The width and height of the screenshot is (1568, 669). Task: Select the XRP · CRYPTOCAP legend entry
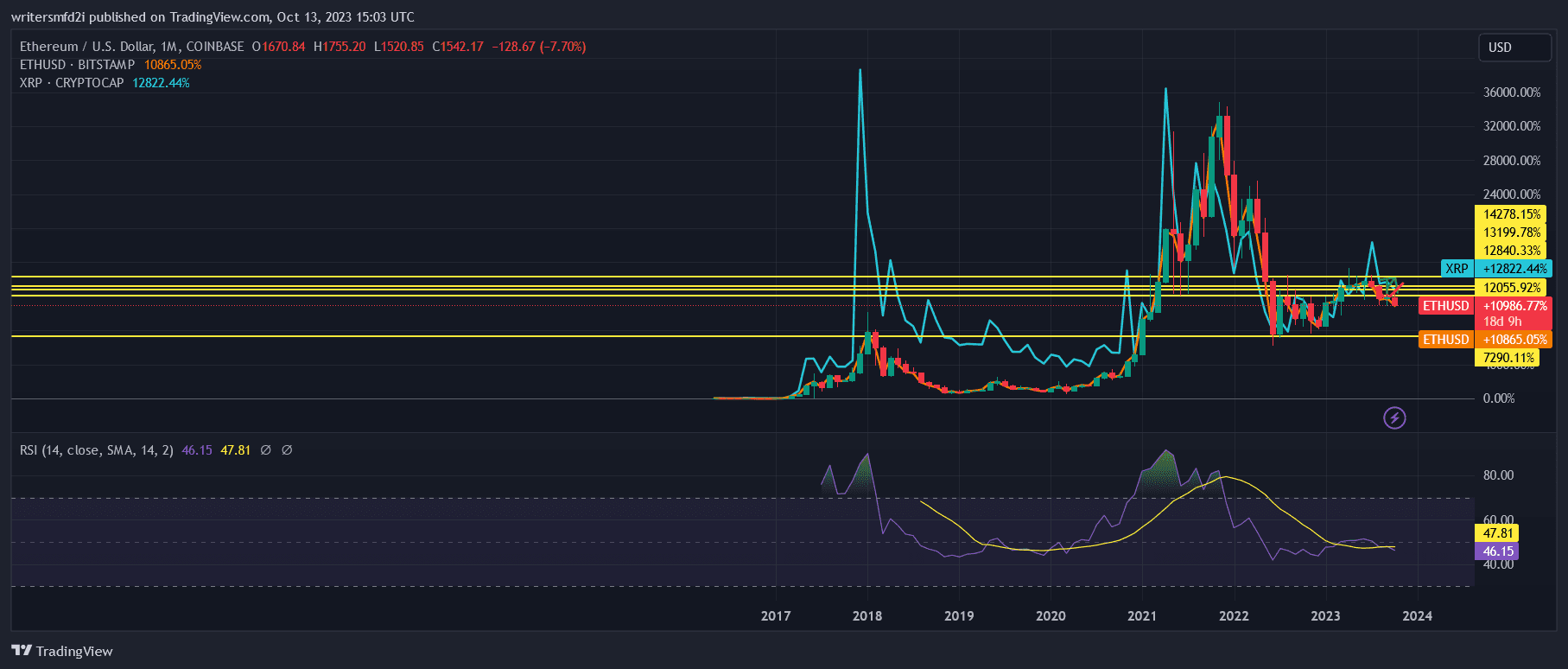point(72,83)
